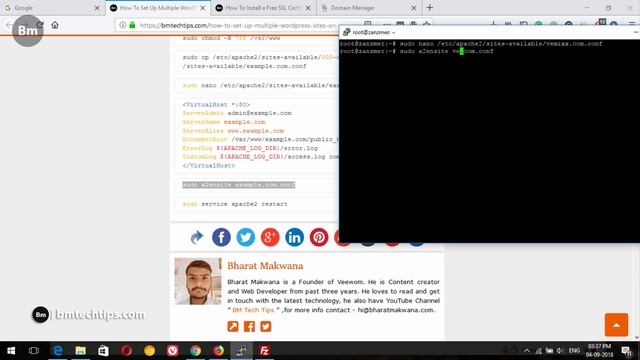This screenshot has width=640, height=360.
Task: Share article on Google Plus
Action: (x=270, y=237)
